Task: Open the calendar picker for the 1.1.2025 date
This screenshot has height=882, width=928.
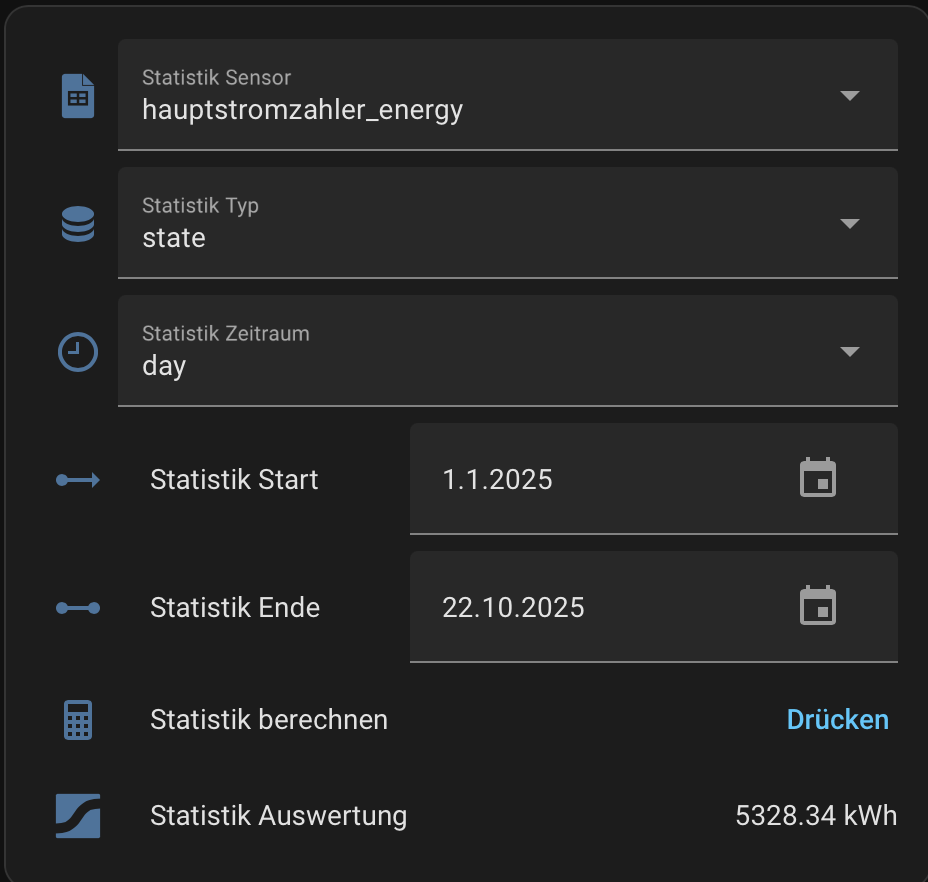Action: [x=818, y=478]
